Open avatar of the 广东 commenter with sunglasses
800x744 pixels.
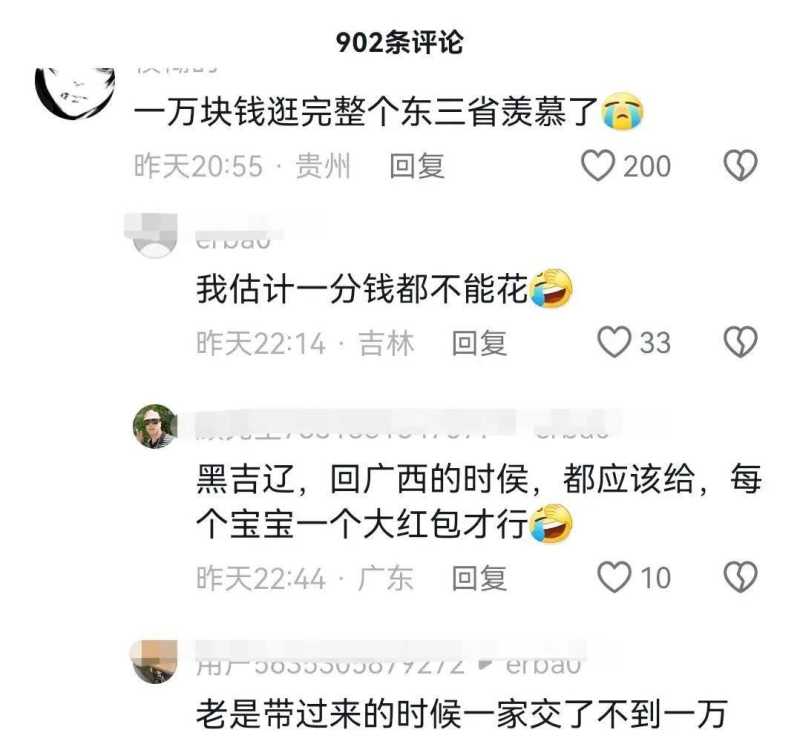pyautogui.click(x=155, y=427)
